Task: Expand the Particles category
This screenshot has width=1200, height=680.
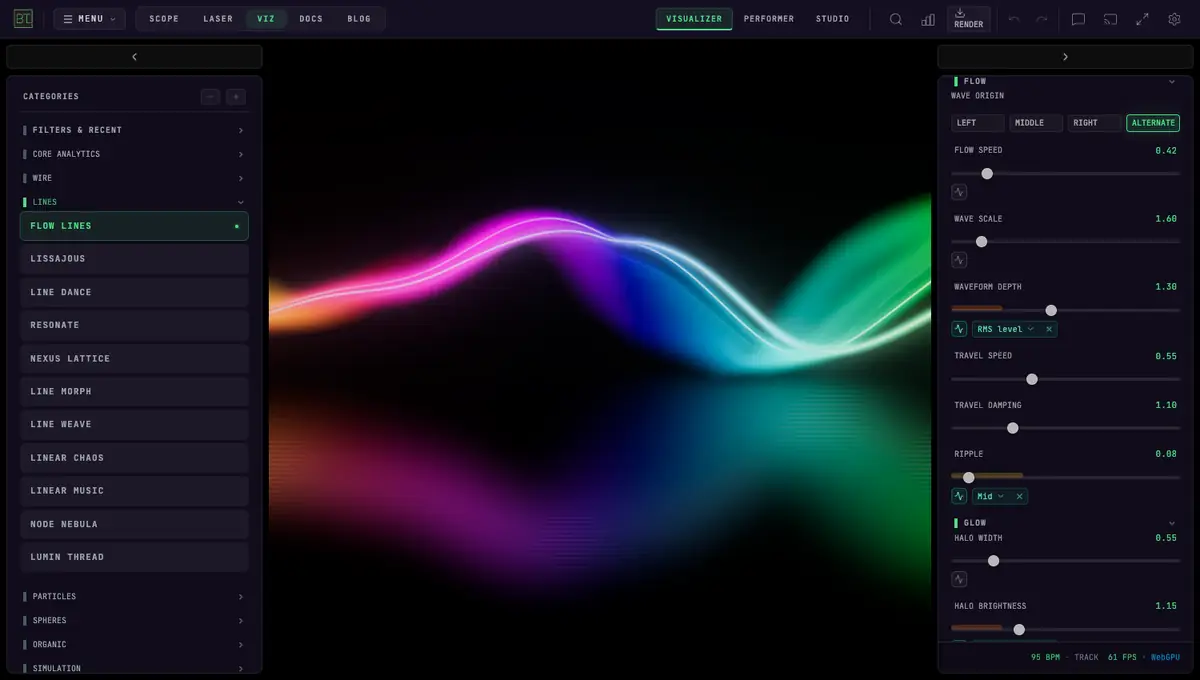Action: point(134,596)
